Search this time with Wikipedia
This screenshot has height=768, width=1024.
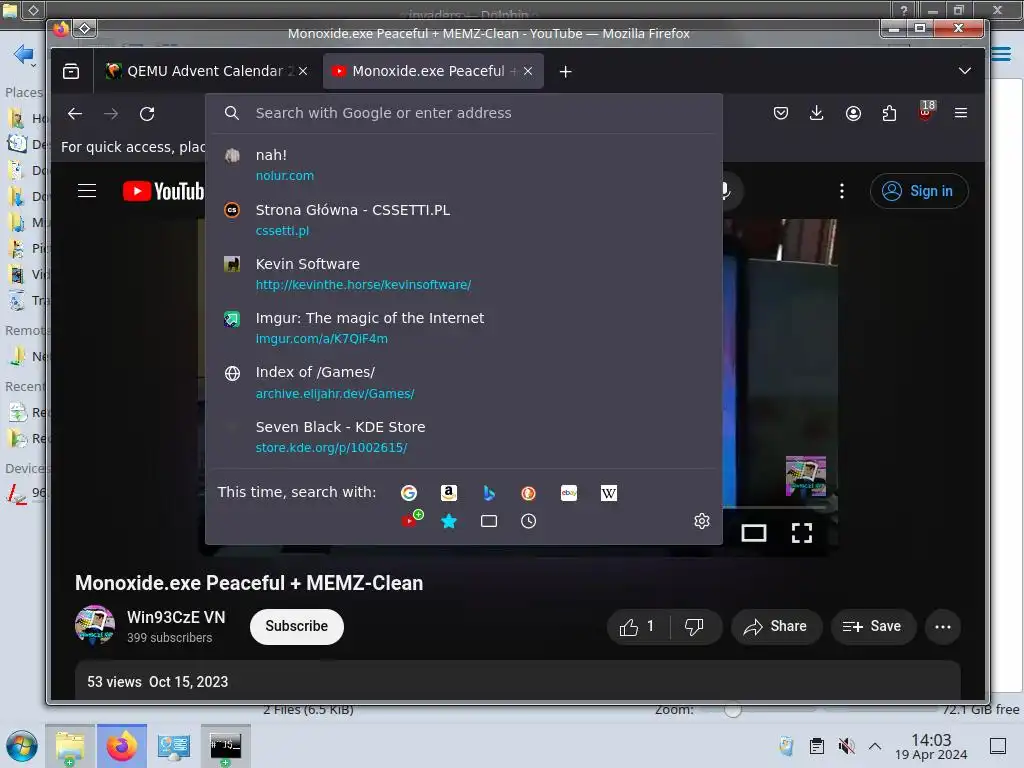pyautogui.click(x=609, y=493)
